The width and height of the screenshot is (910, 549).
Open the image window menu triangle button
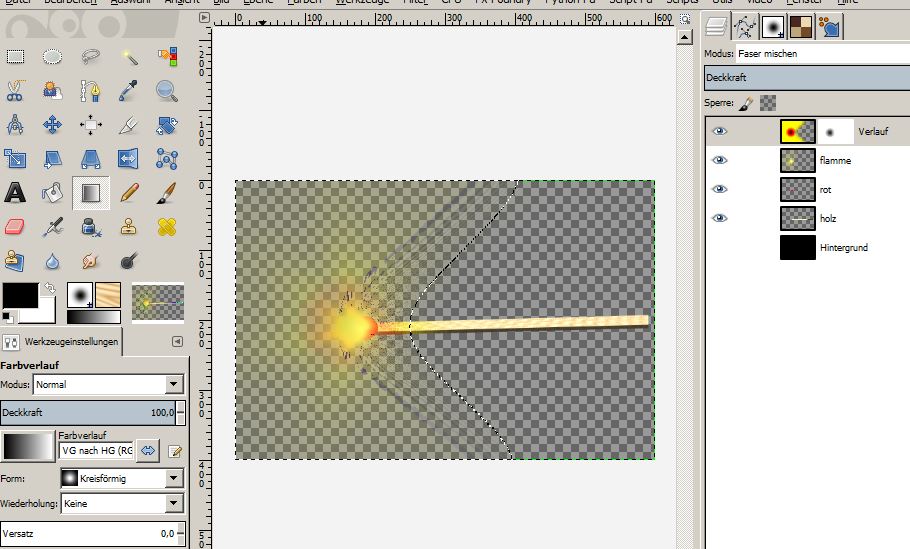point(204,17)
